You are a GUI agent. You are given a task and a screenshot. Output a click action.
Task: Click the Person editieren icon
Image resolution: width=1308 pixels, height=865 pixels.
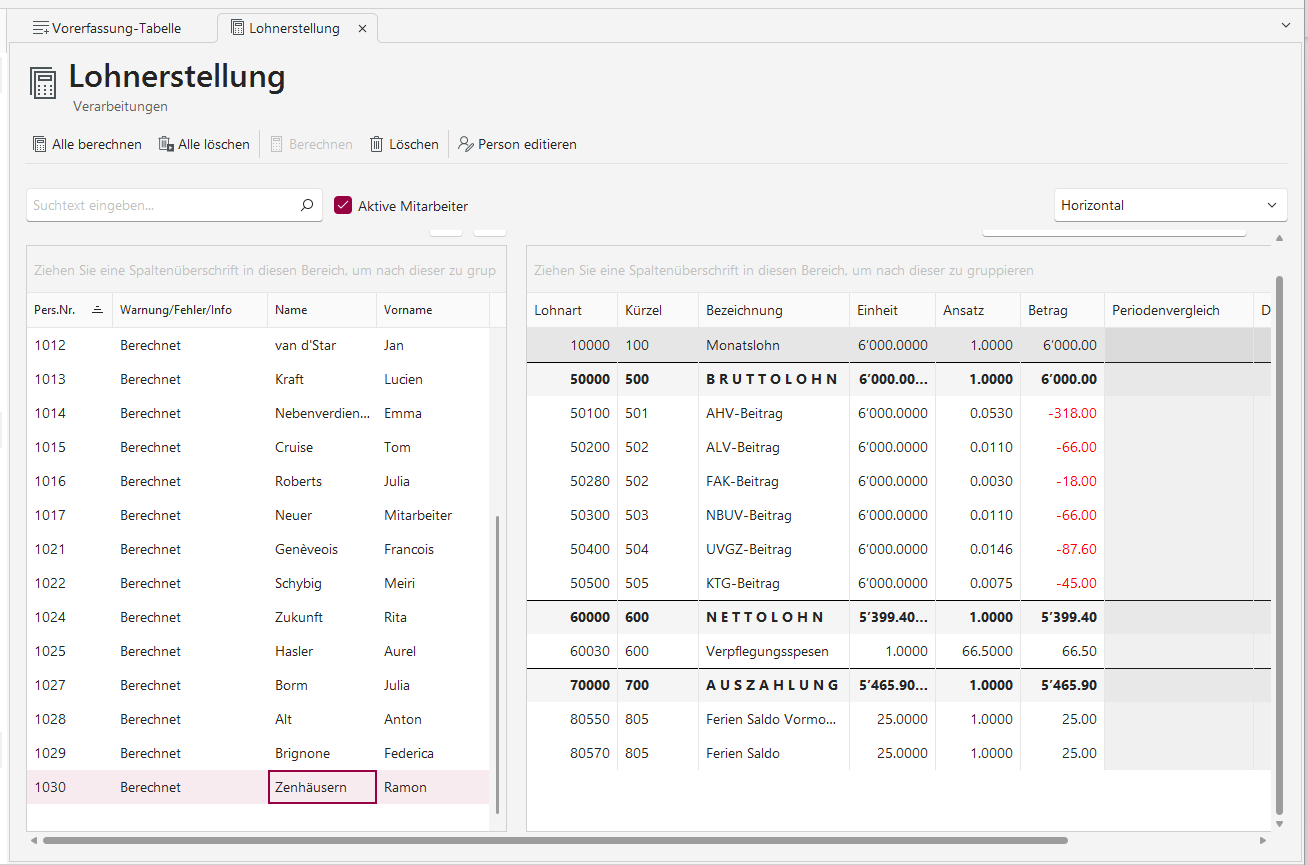465,144
